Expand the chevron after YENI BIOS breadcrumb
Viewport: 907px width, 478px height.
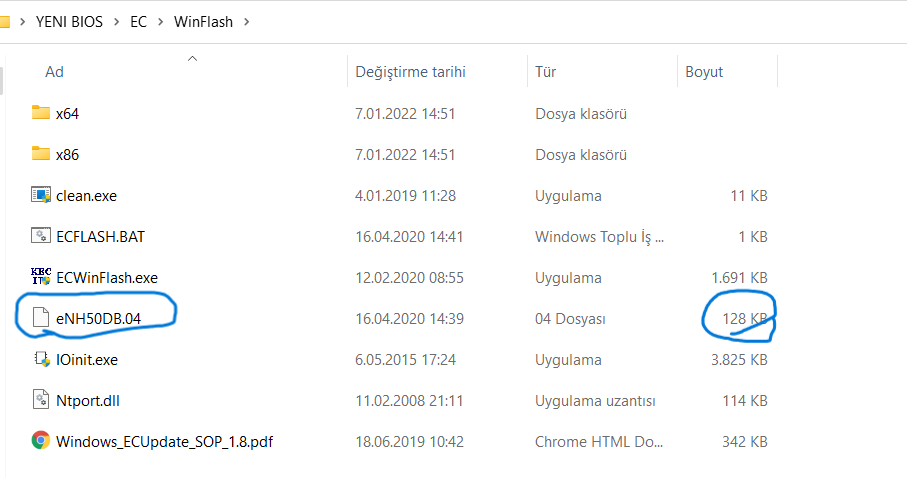click(117, 22)
